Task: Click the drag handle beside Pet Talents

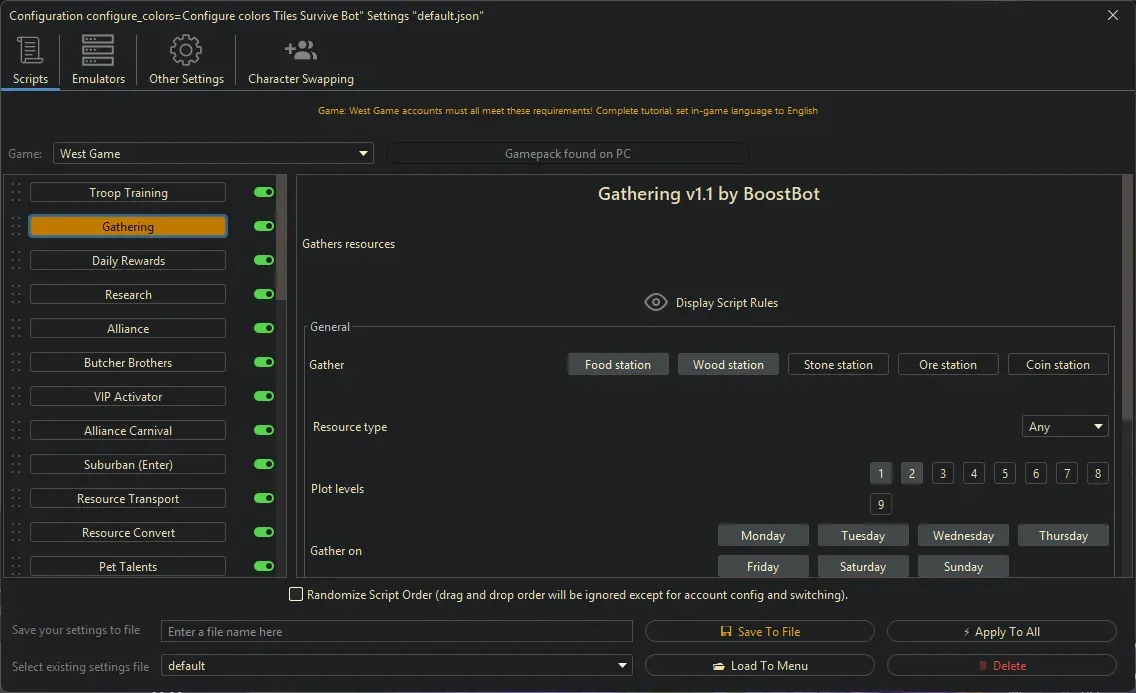Action: tap(16, 567)
